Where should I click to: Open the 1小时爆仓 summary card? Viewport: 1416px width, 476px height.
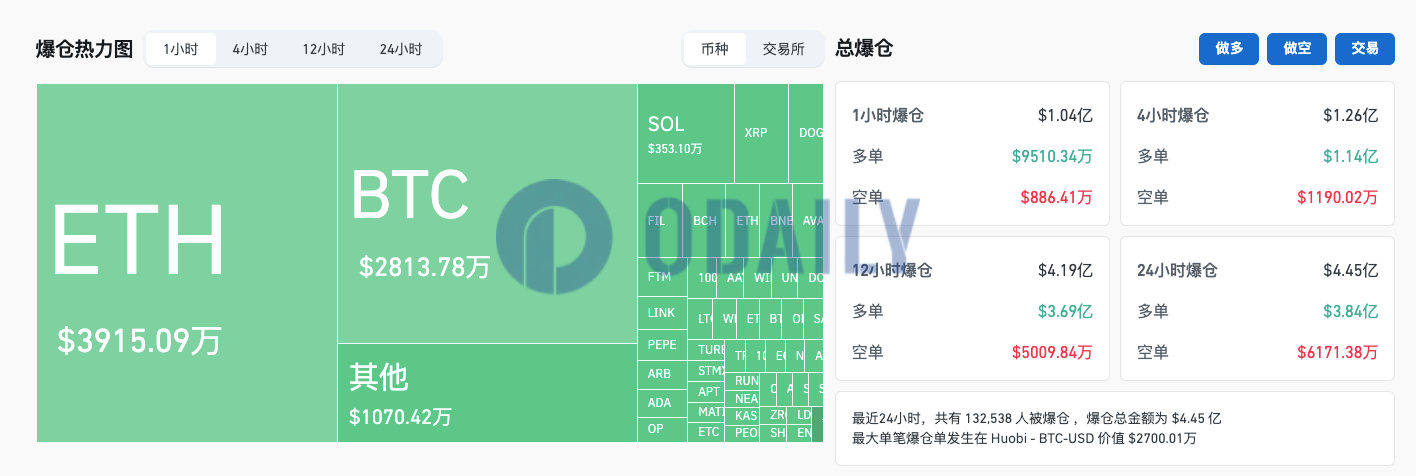(x=972, y=154)
